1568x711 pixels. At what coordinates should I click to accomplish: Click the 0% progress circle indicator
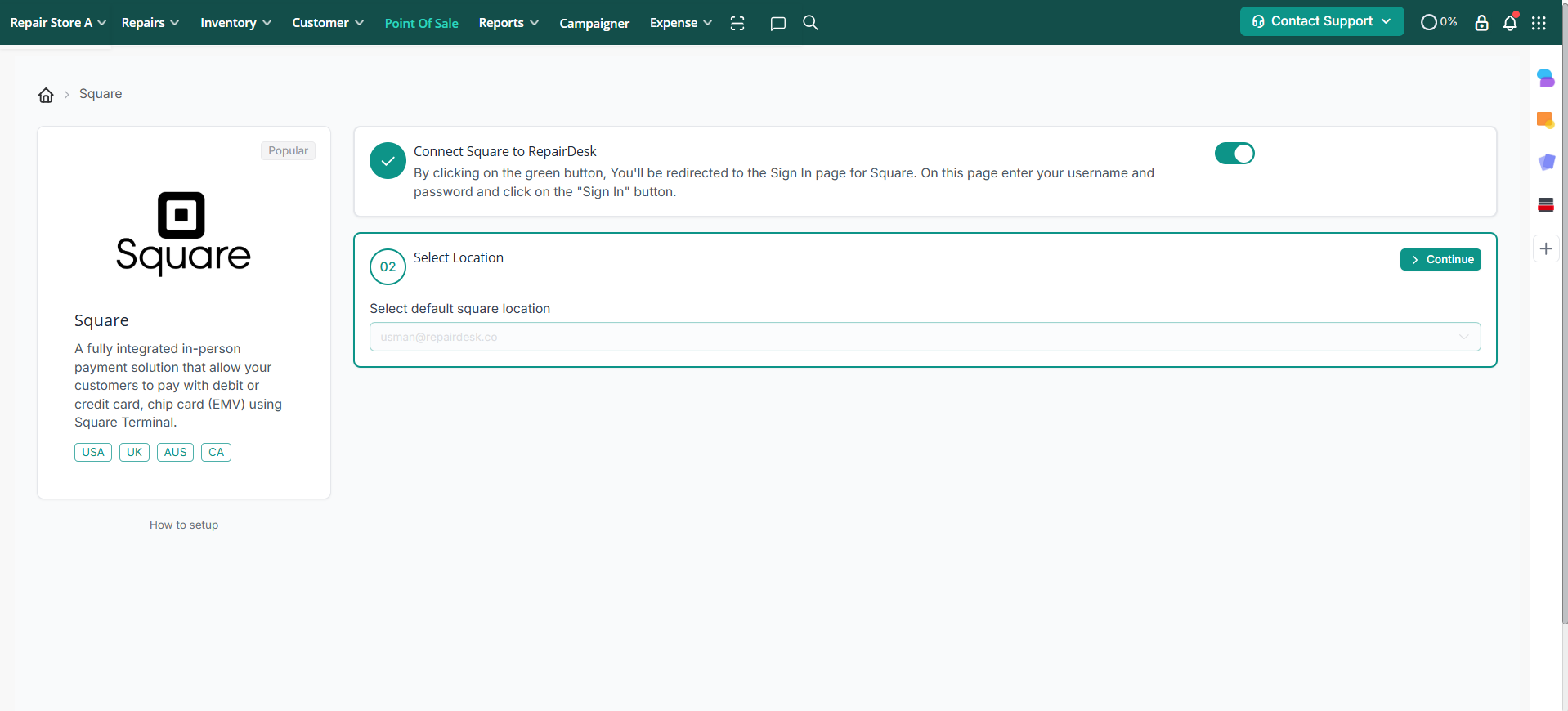[1438, 22]
